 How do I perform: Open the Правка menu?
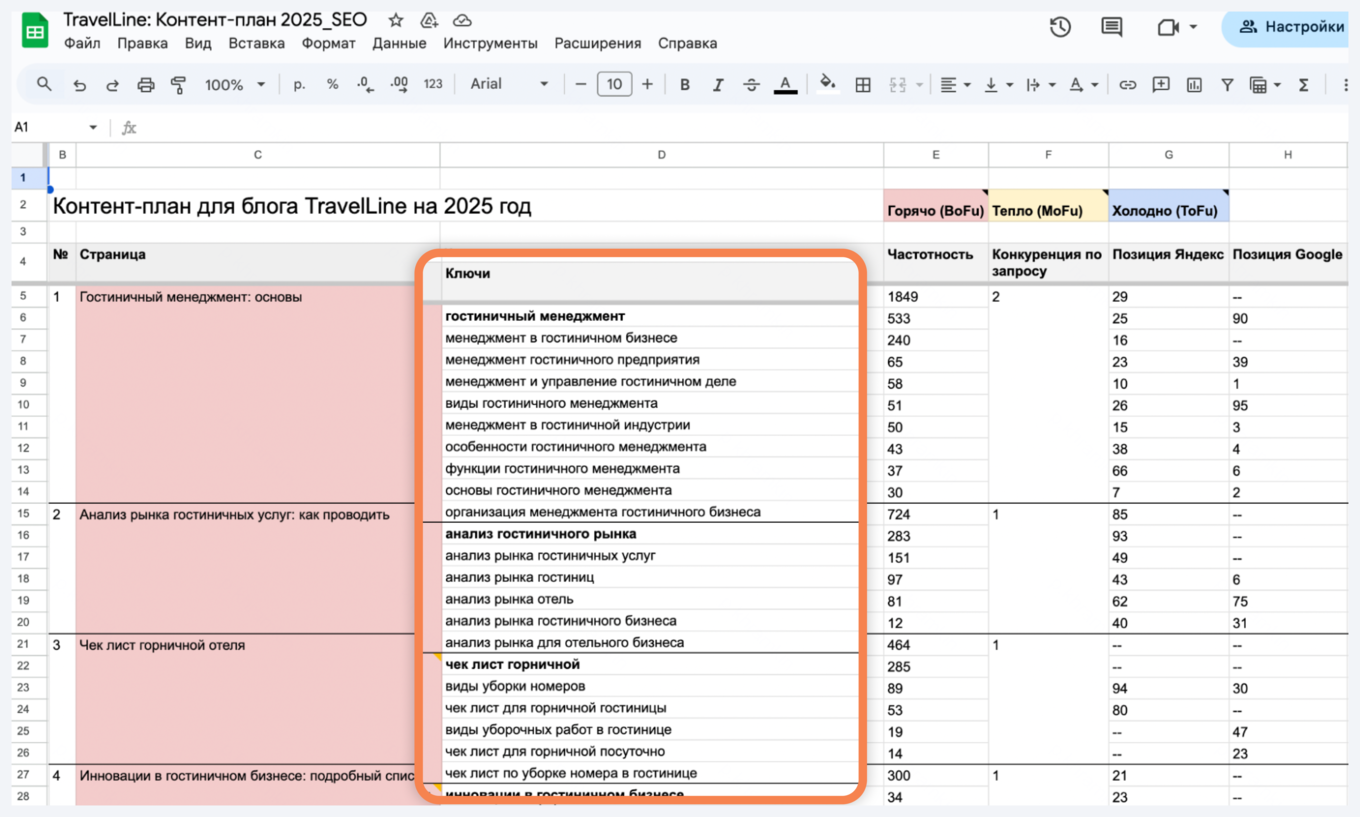(142, 43)
